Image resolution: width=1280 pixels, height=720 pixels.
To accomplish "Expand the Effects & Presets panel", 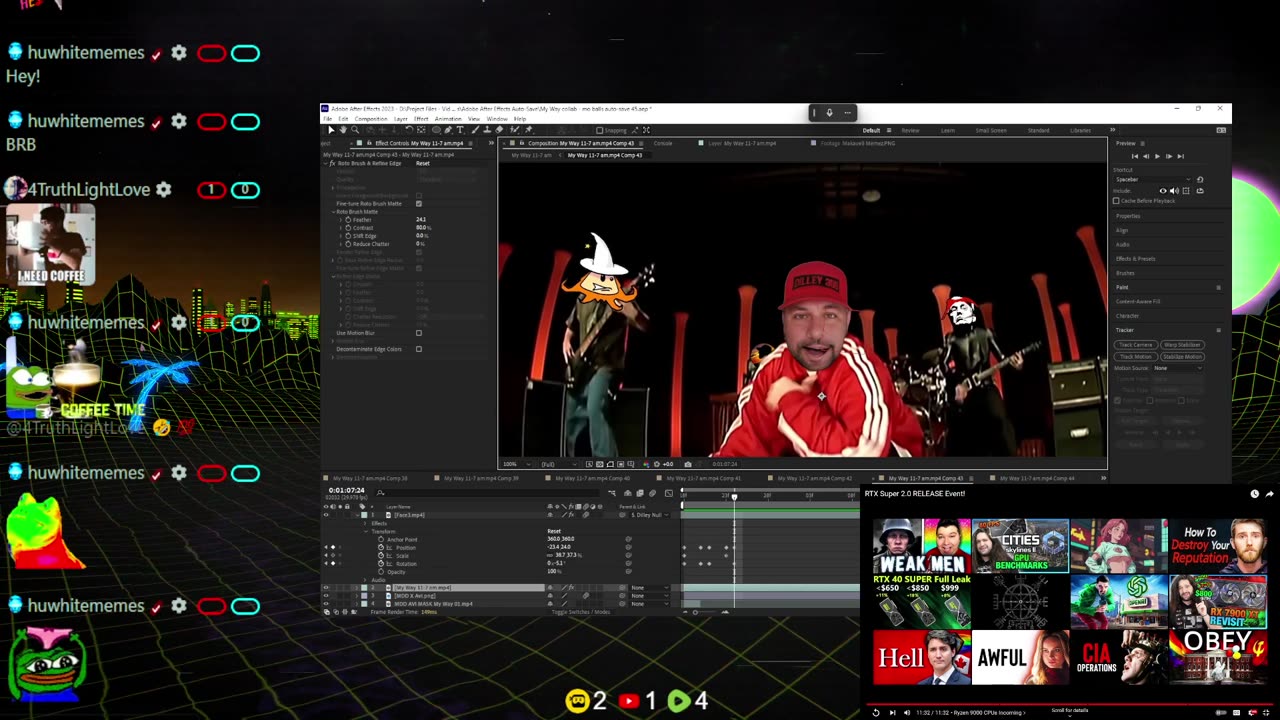I will coord(1137,259).
